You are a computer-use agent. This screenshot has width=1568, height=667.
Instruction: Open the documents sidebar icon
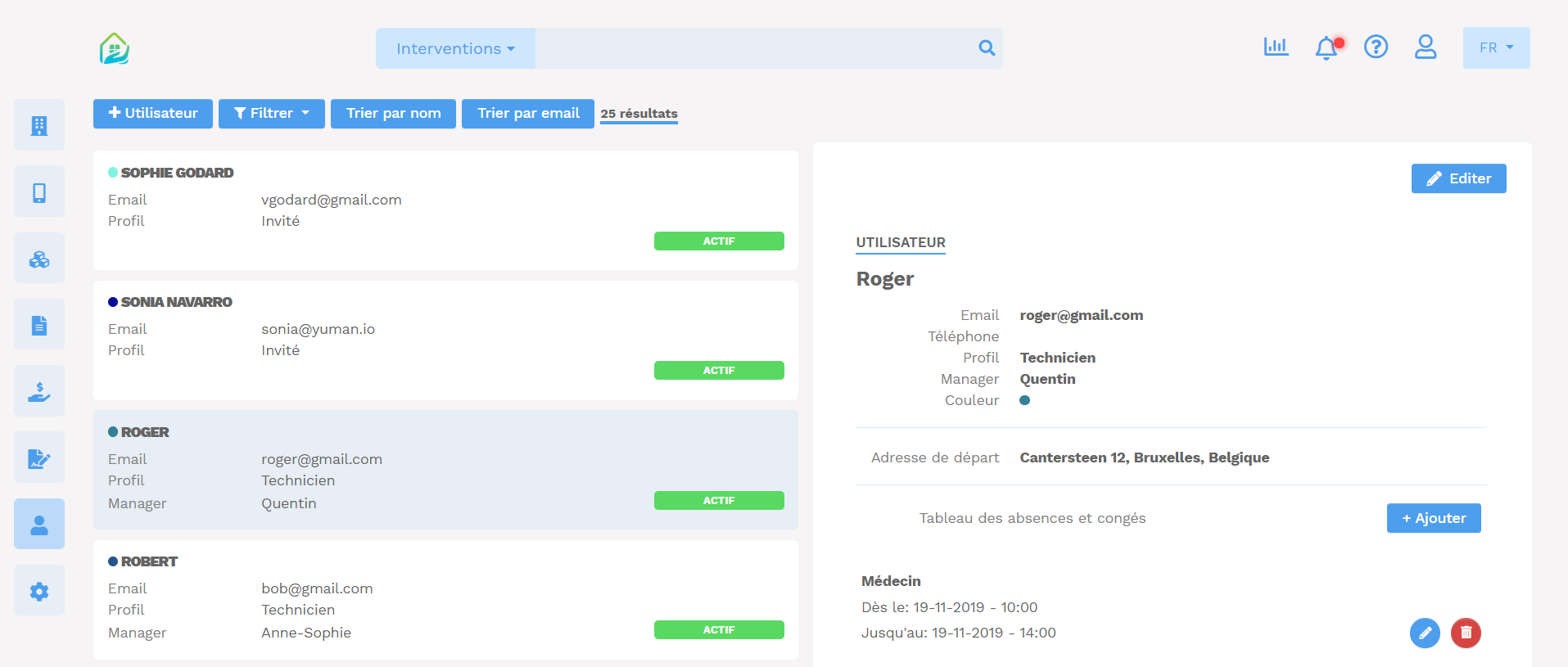[x=39, y=325]
